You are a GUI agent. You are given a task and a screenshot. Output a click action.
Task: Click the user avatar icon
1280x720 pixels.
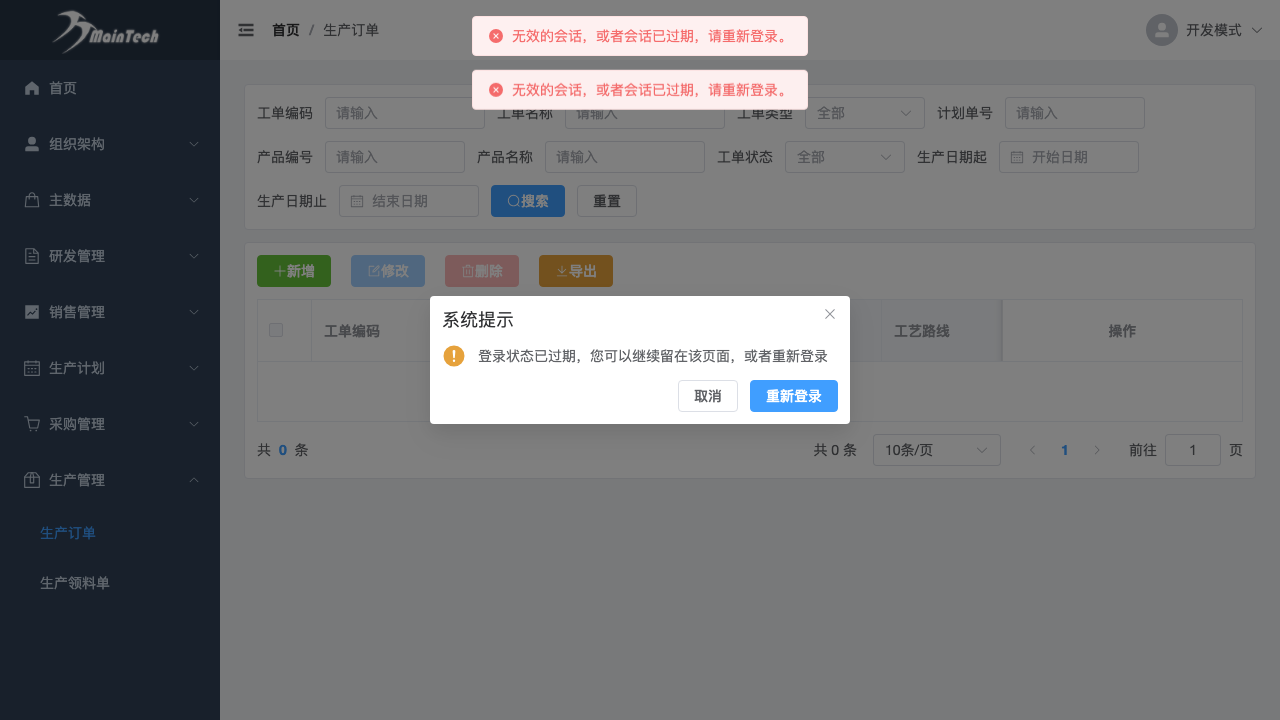point(1161,30)
